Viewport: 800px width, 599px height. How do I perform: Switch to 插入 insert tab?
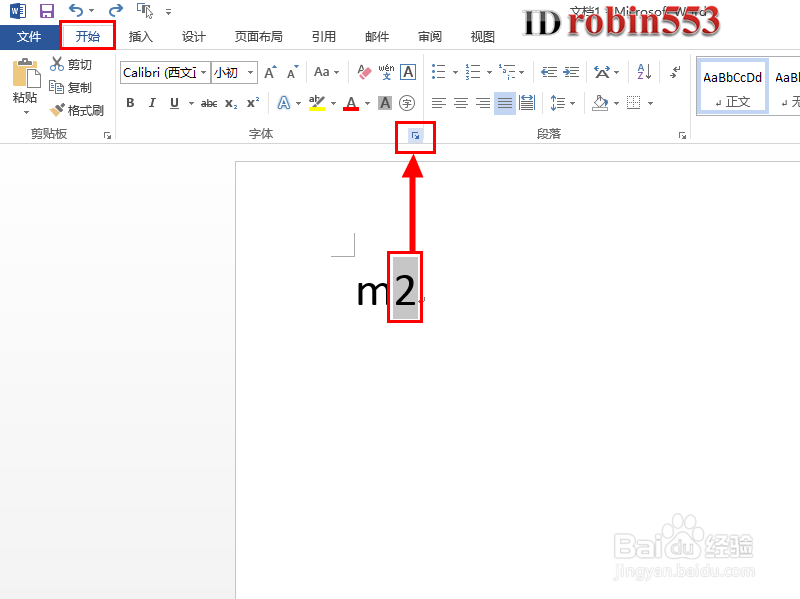tap(141, 37)
